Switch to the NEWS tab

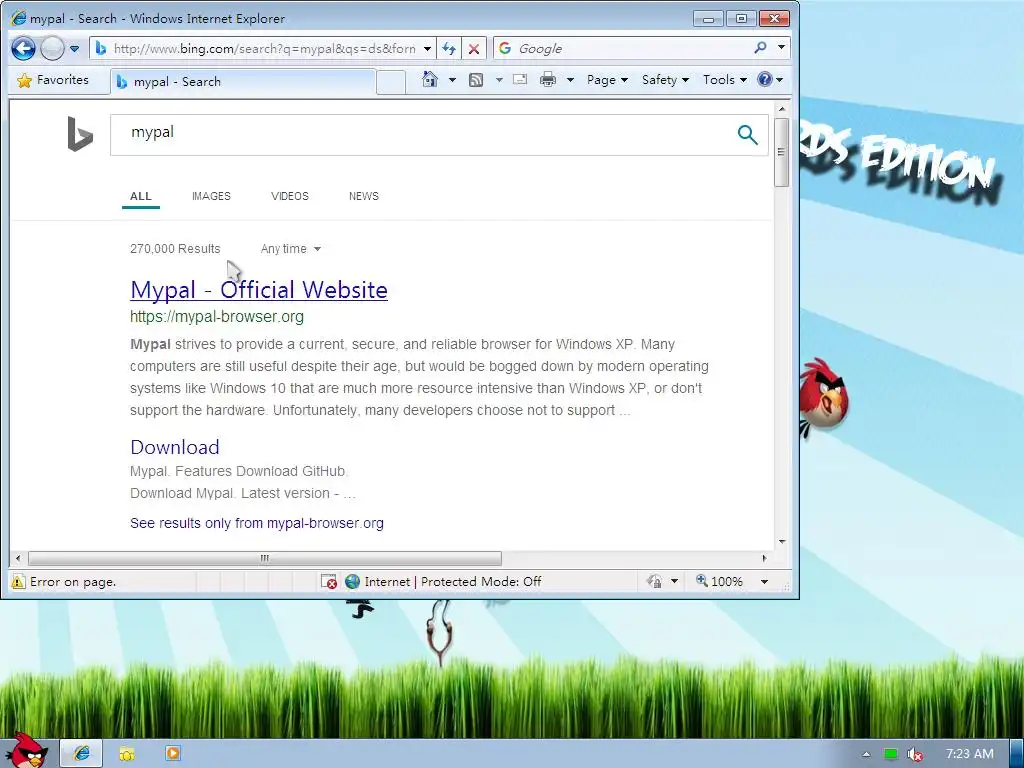pyautogui.click(x=364, y=196)
